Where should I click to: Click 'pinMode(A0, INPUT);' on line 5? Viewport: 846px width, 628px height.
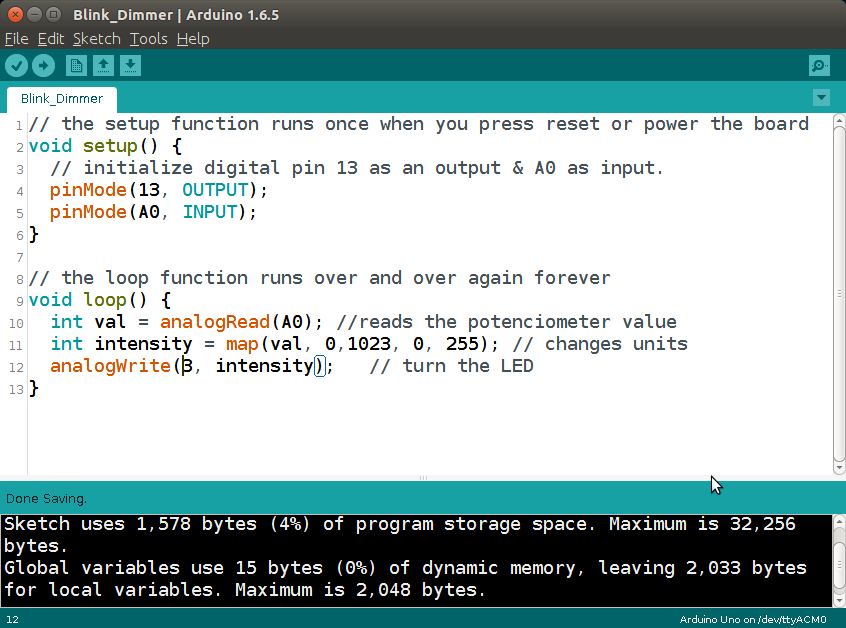(x=153, y=212)
